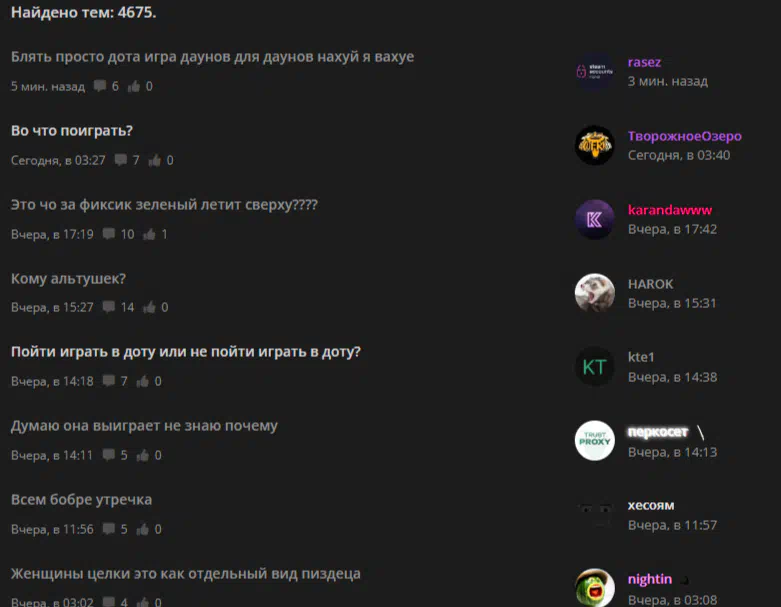Open nightin's profile link

pyautogui.click(x=650, y=580)
